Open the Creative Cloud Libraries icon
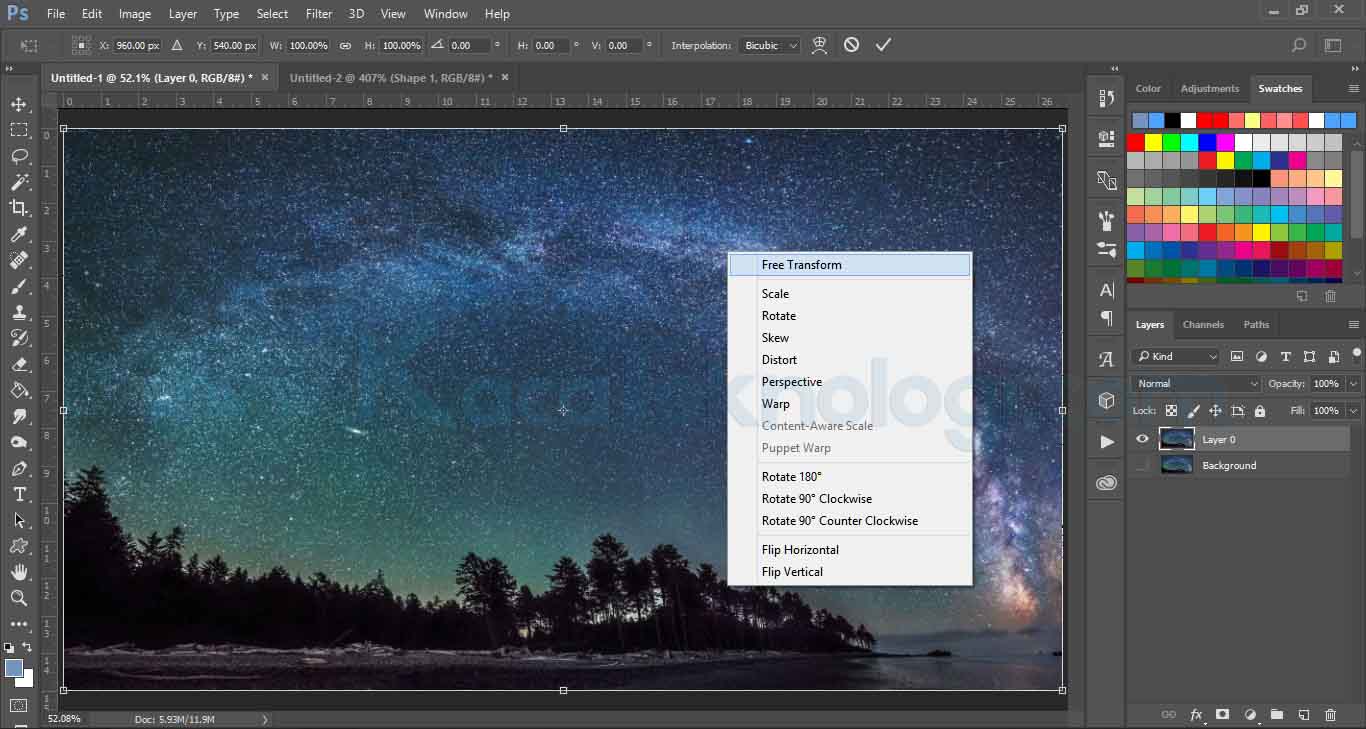The image size is (1366, 729). coord(1106,483)
